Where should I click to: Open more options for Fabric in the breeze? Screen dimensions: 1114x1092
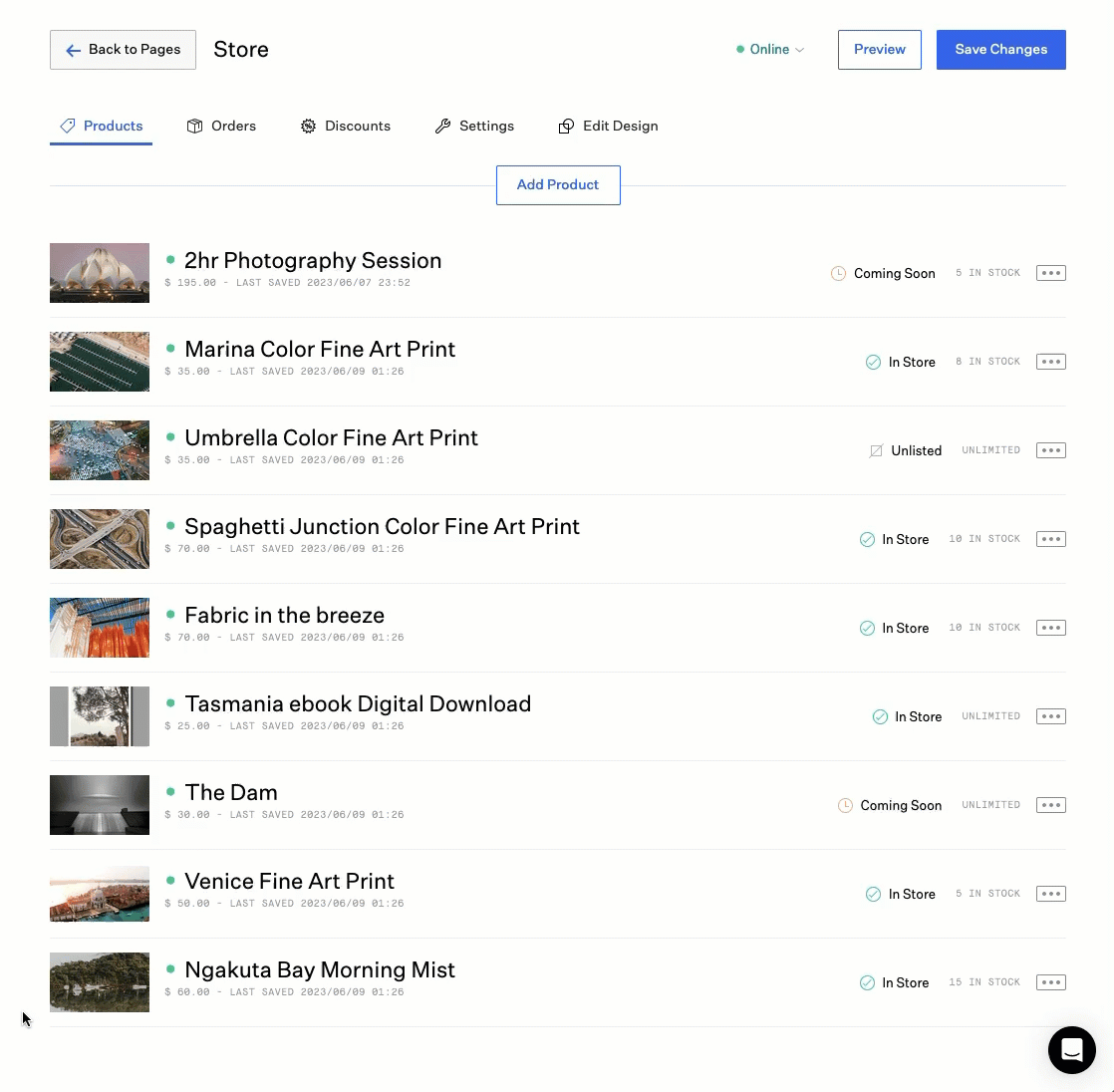click(1050, 628)
